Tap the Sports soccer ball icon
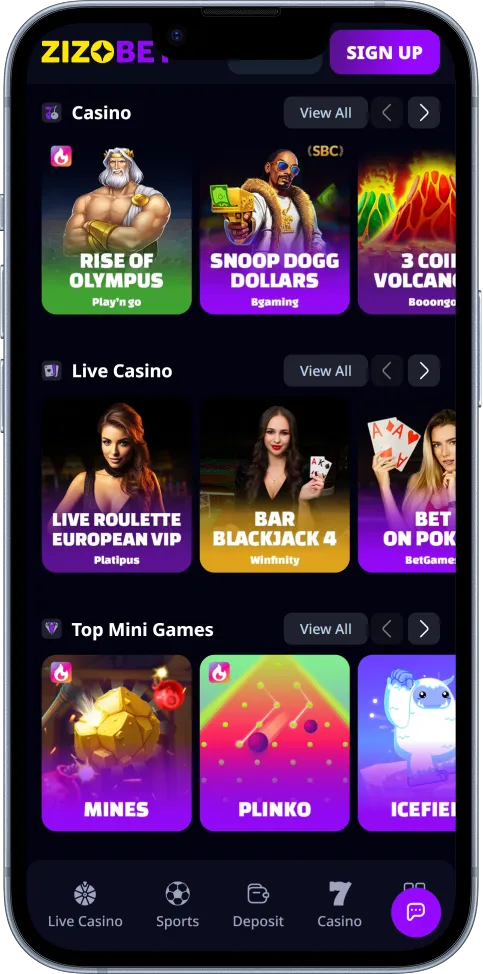483x974 pixels. [178, 893]
